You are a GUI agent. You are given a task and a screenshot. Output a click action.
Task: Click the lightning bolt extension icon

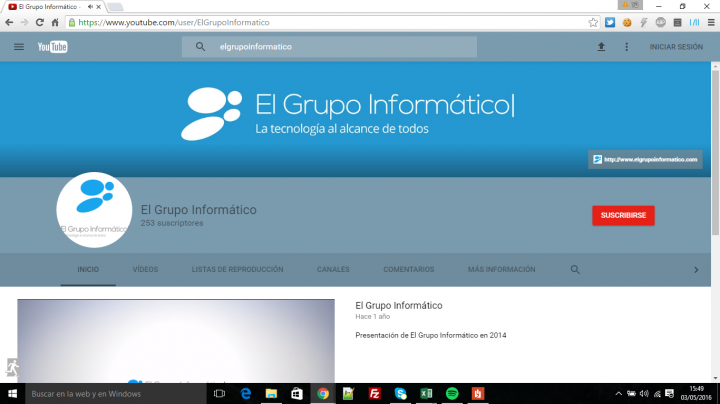(644, 22)
